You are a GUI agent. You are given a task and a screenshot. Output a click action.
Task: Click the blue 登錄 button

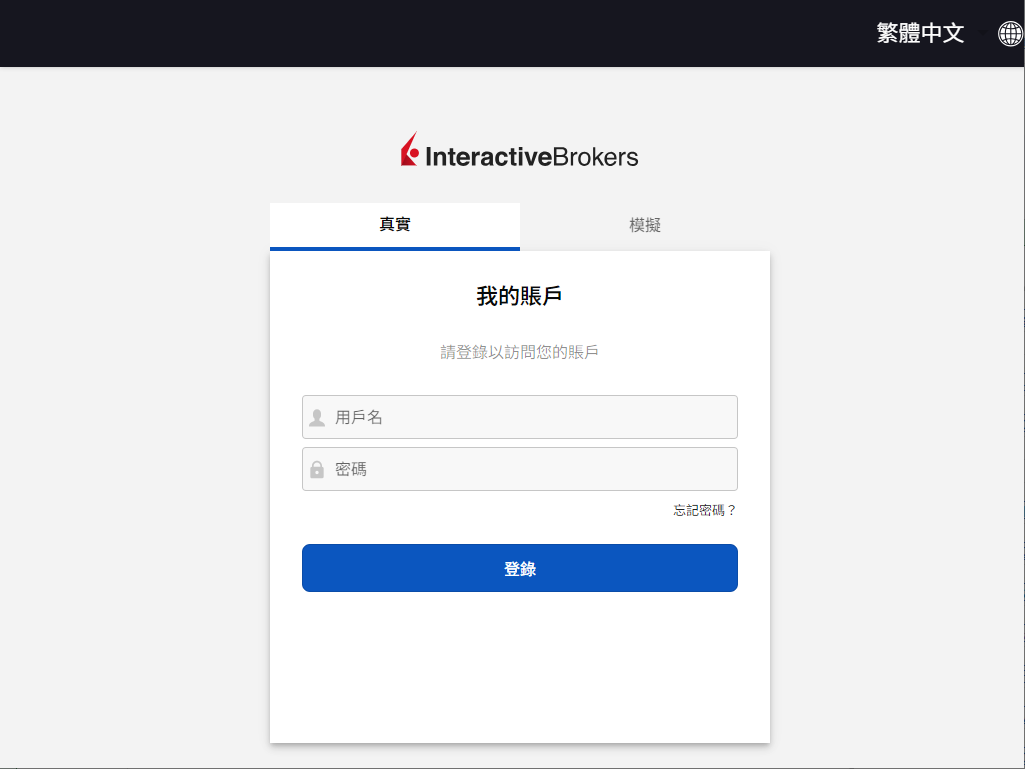[520, 568]
